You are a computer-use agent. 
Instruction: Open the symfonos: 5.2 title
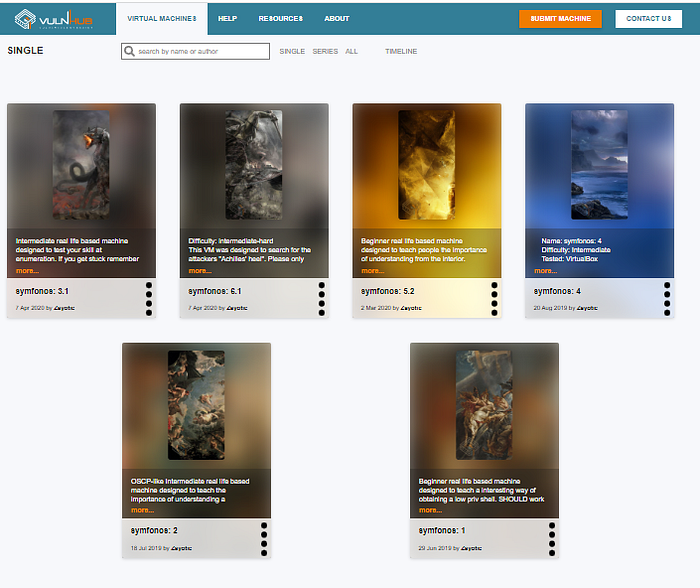click(388, 291)
